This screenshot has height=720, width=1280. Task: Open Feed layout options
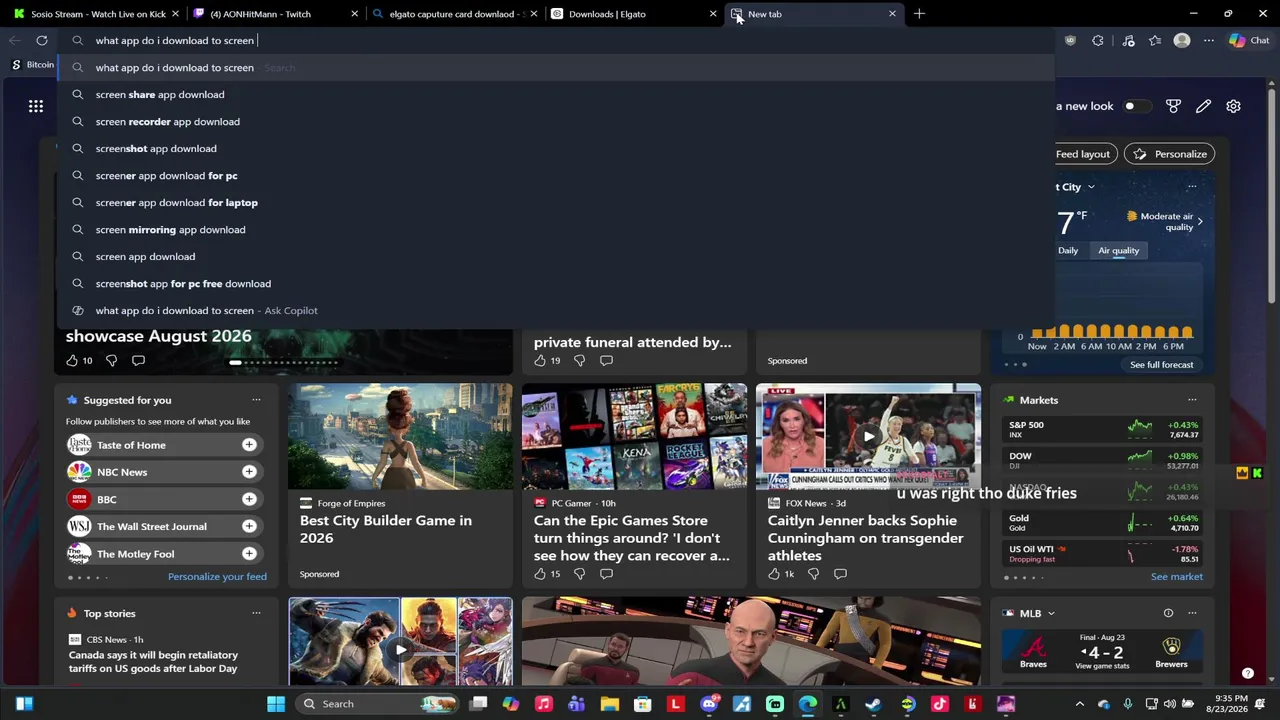[1083, 154]
